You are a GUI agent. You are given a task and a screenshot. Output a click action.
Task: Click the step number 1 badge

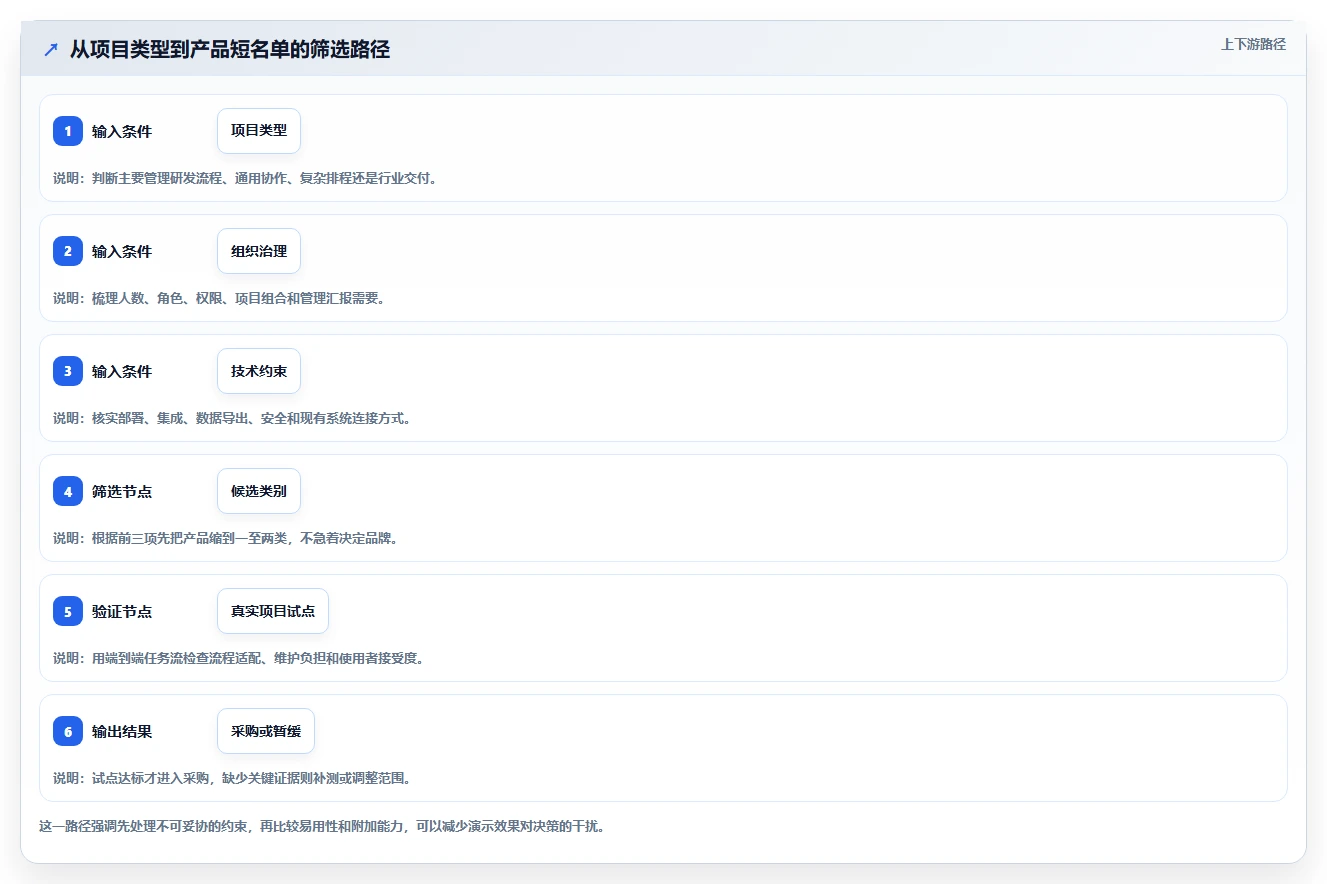(68, 131)
